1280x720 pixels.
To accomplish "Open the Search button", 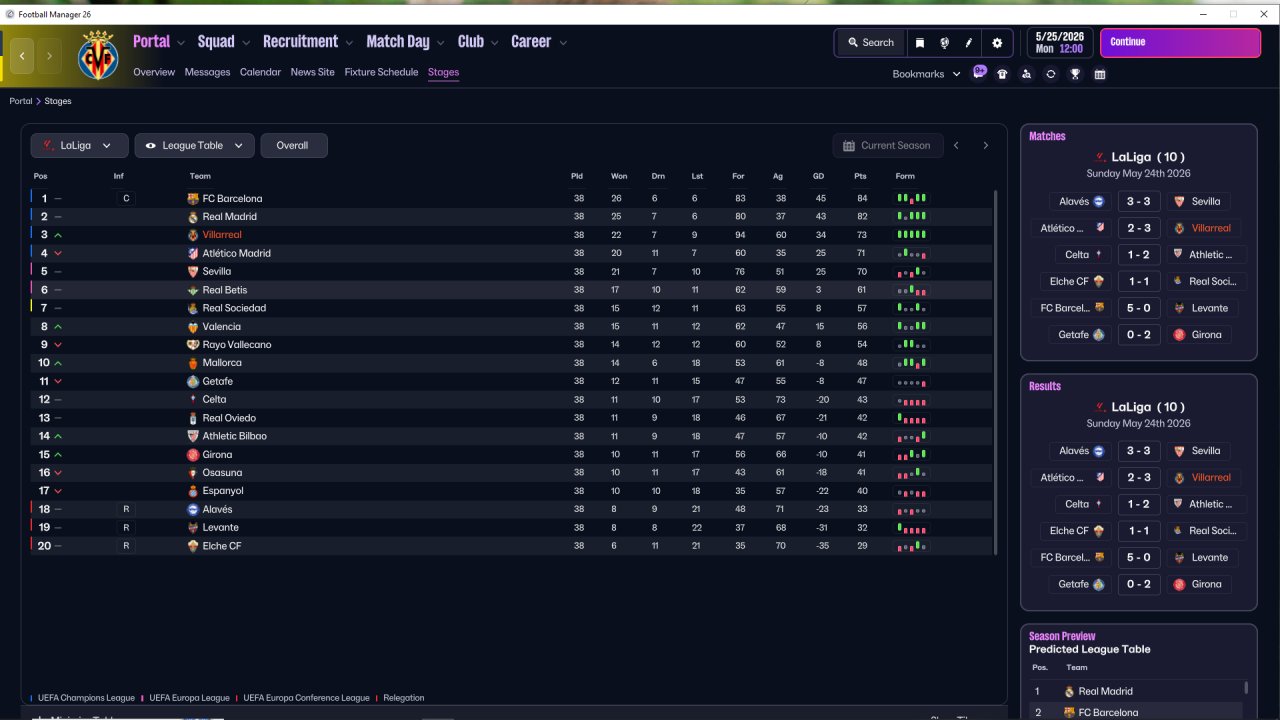I will click(x=870, y=43).
